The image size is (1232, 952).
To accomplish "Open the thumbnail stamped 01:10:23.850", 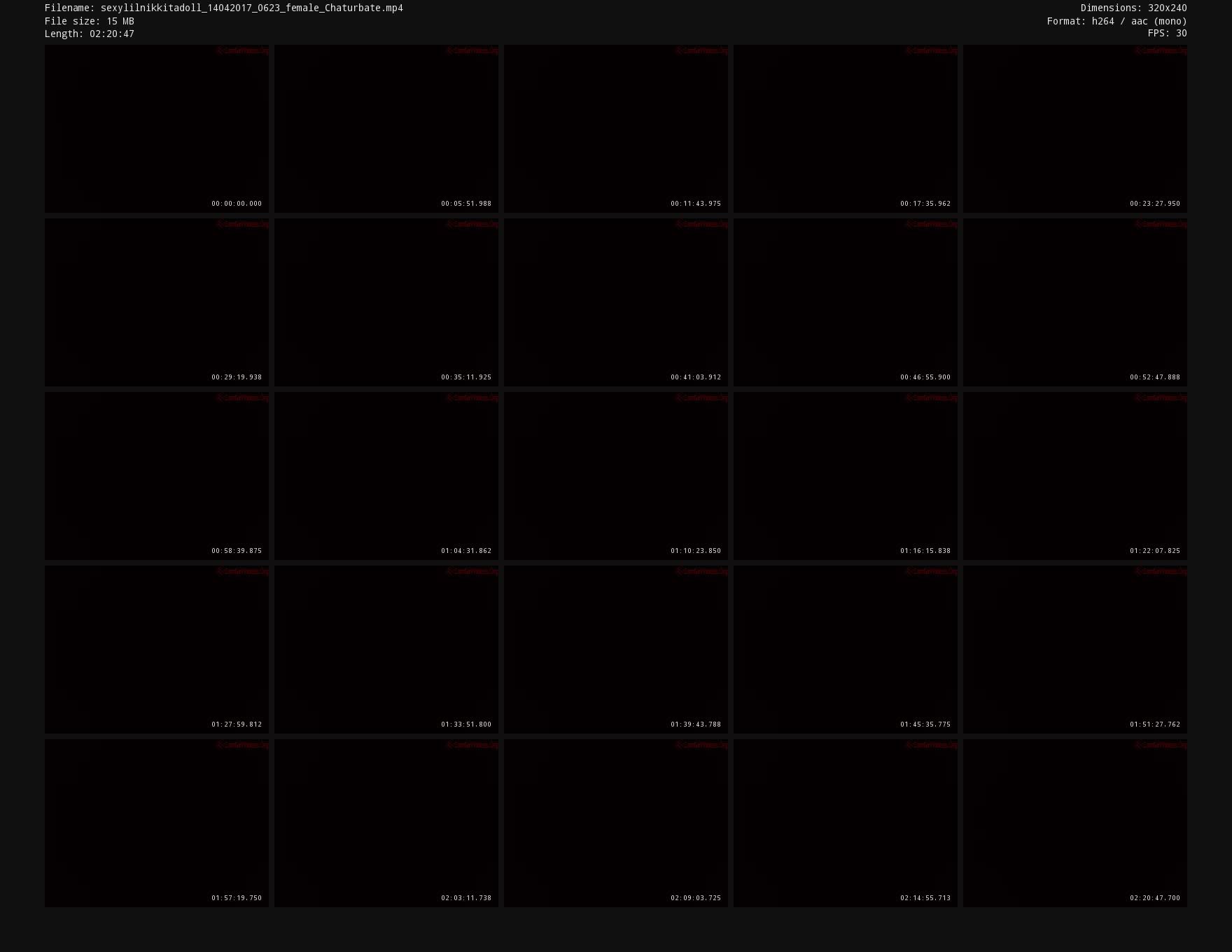I will click(615, 475).
